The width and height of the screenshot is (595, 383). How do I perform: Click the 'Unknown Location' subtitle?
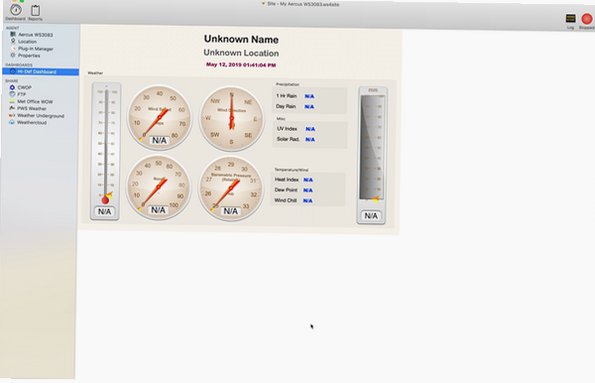click(x=241, y=53)
